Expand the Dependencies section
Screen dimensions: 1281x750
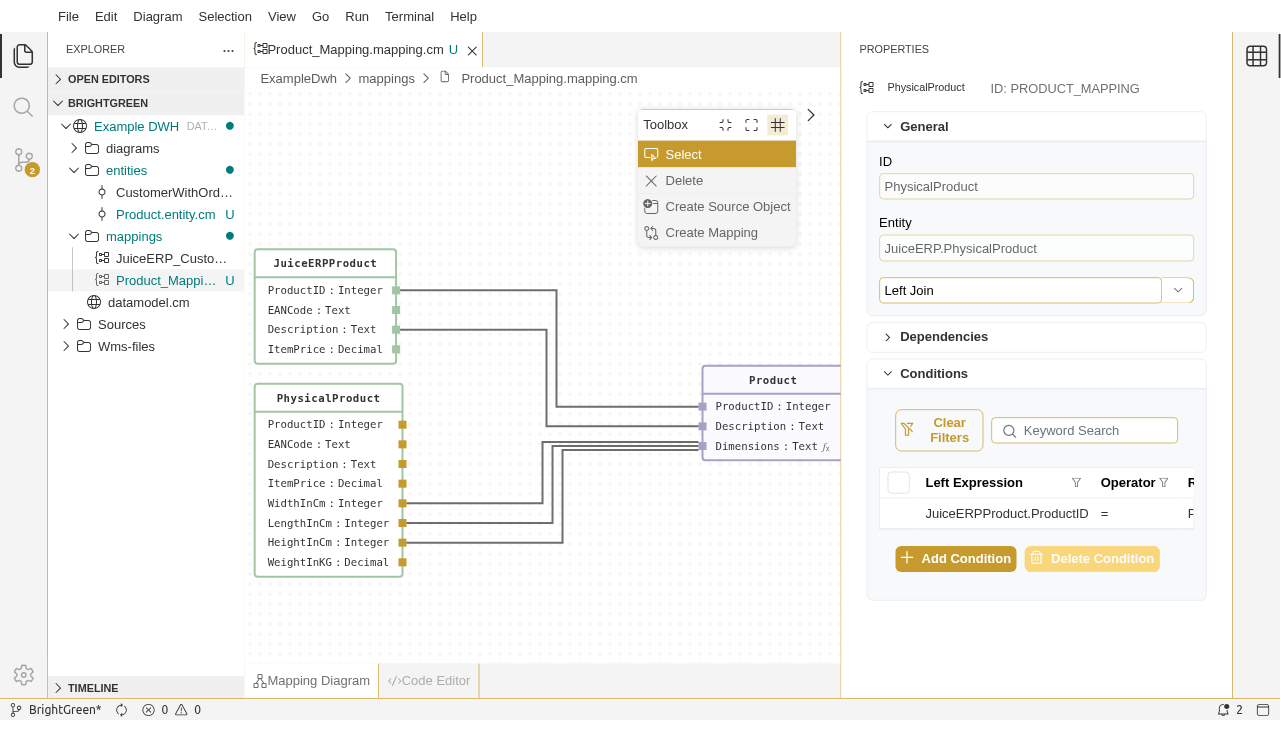coord(943,337)
